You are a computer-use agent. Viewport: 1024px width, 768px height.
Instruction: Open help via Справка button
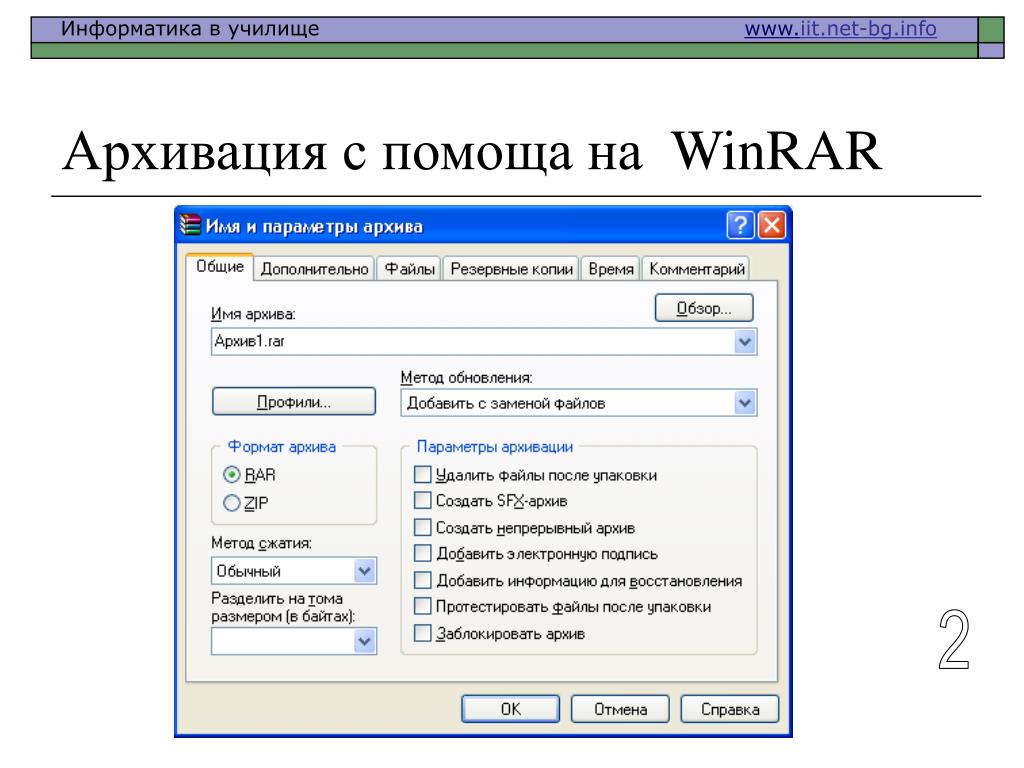point(730,709)
